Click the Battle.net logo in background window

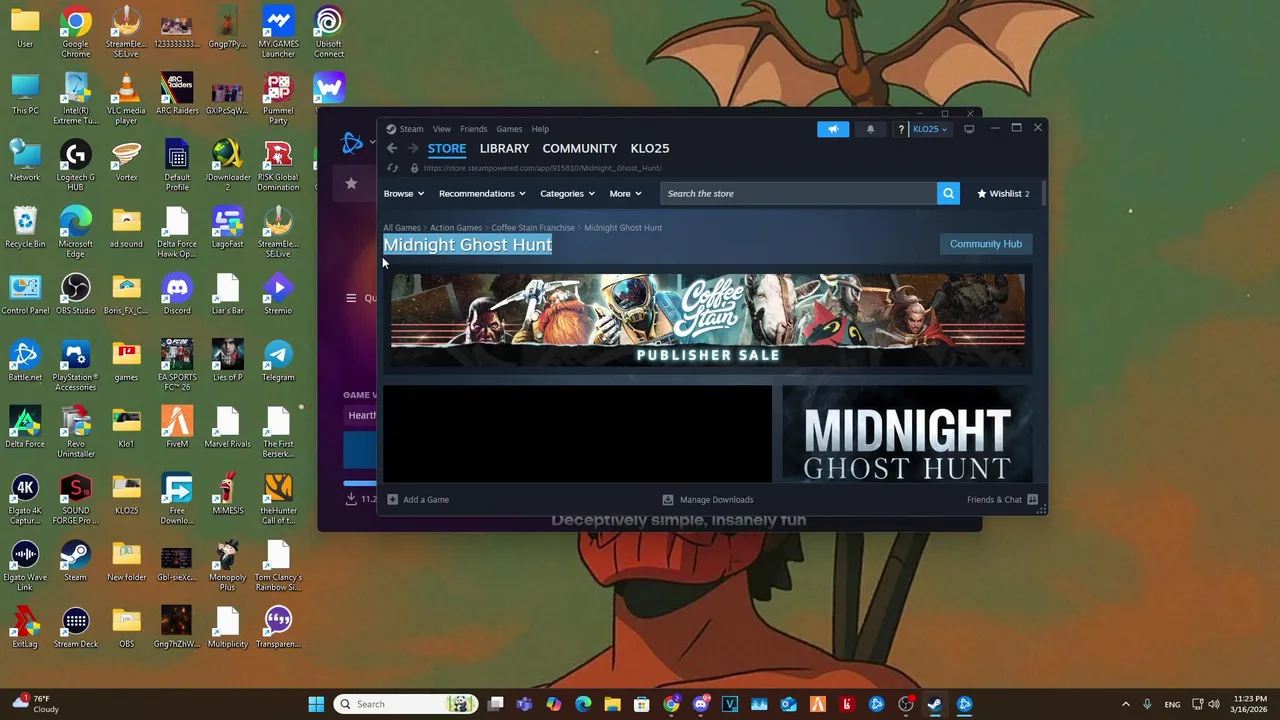[x=352, y=144]
